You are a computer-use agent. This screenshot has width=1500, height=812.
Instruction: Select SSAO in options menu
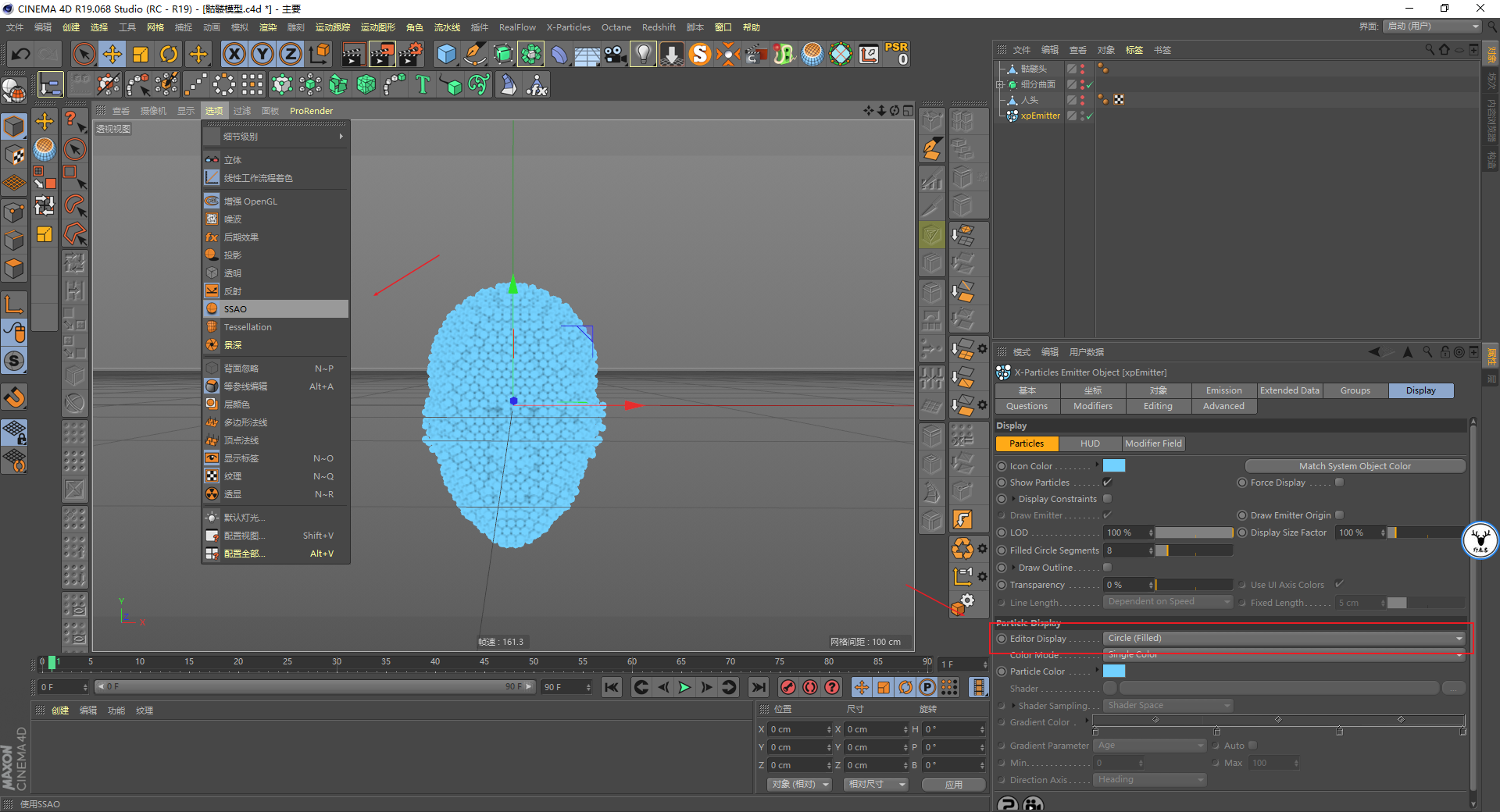pos(276,309)
